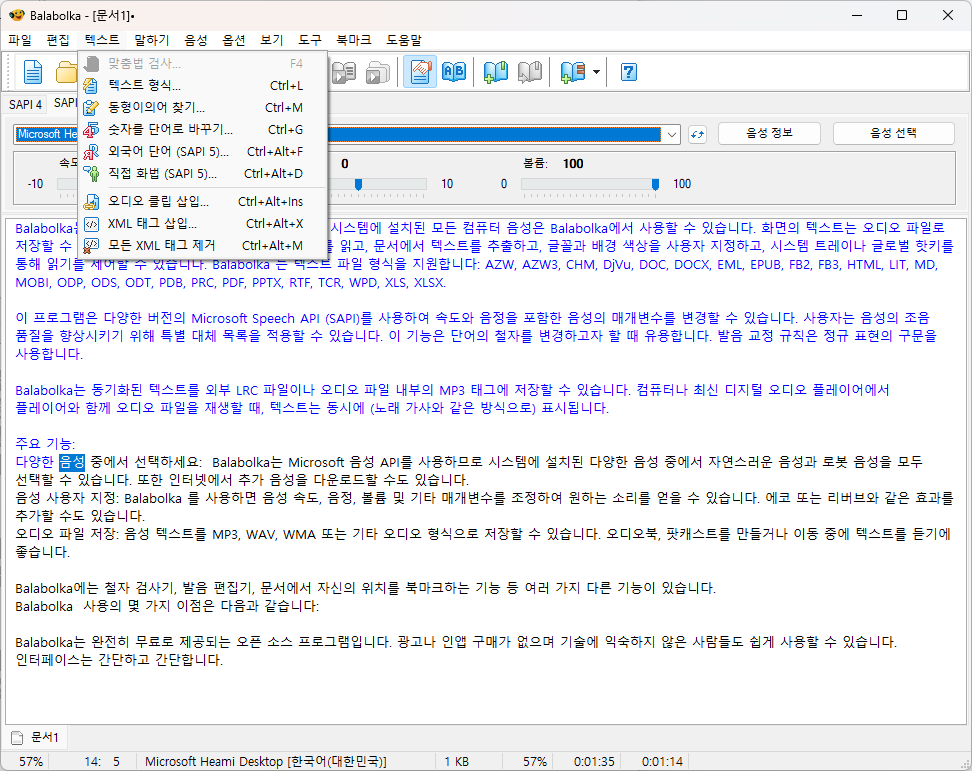Open the 파일 menu

20,40
